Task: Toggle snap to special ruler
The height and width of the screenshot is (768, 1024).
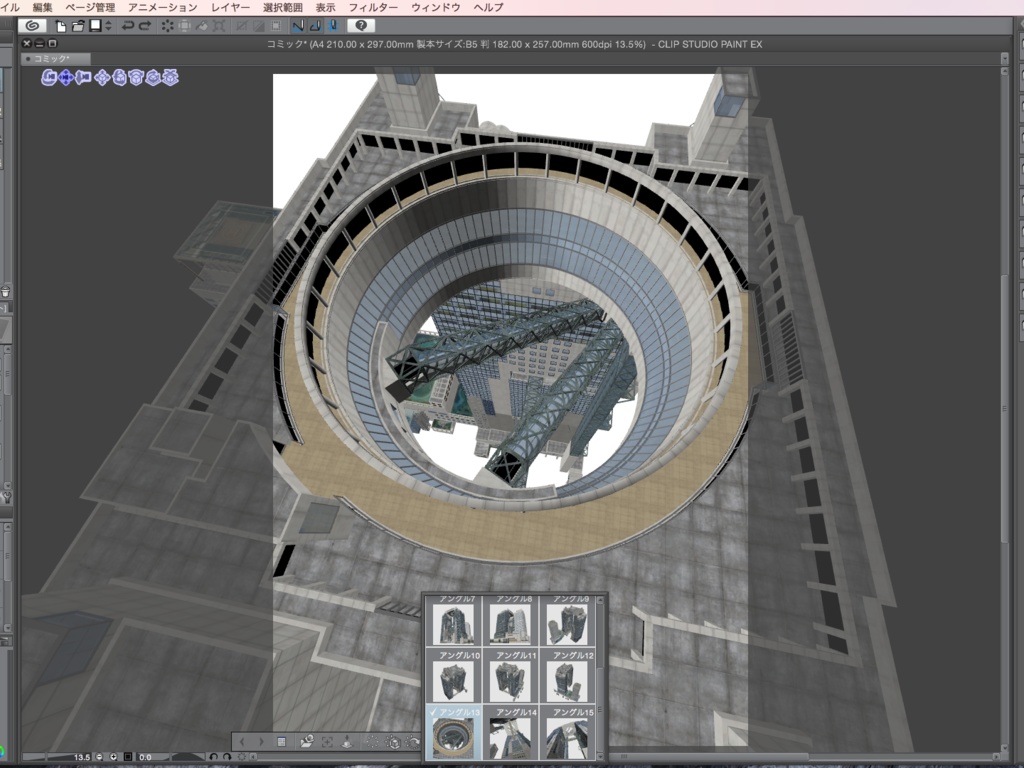Action: tap(315, 26)
